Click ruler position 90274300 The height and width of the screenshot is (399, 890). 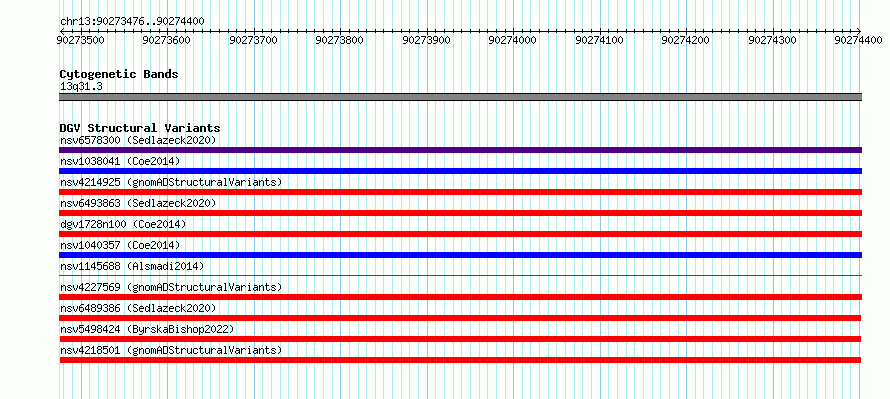(x=772, y=40)
